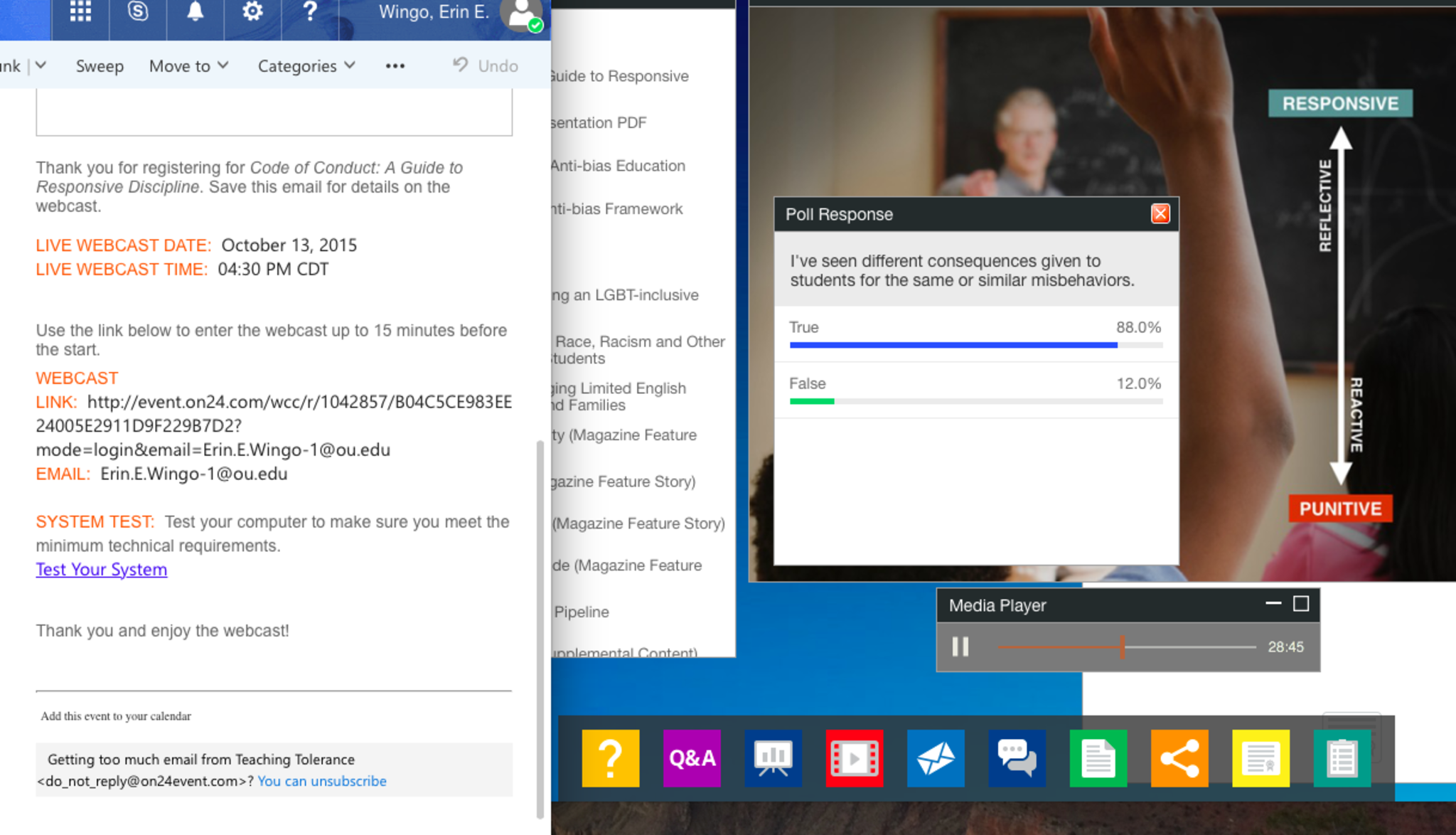Image resolution: width=1456 pixels, height=835 pixels.
Task: Click the orange share widget icon
Action: 1179,758
